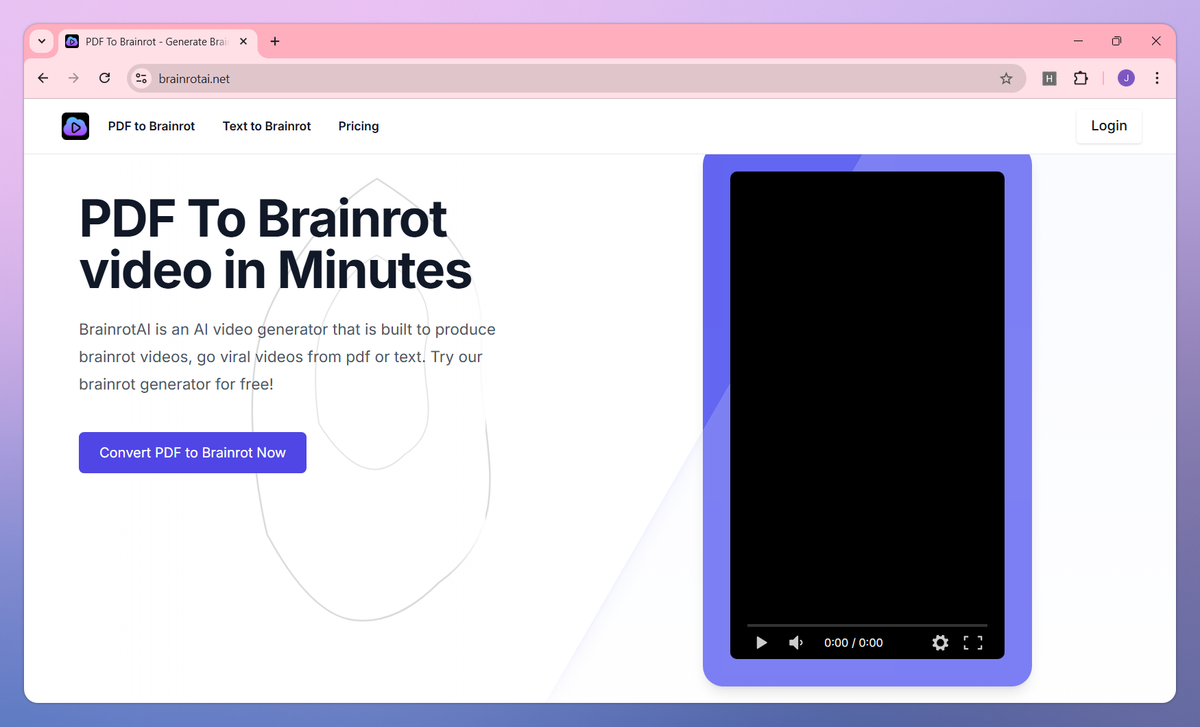Open the purple J profile avatar
Screen dimensions: 1200x727
[1125, 77]
